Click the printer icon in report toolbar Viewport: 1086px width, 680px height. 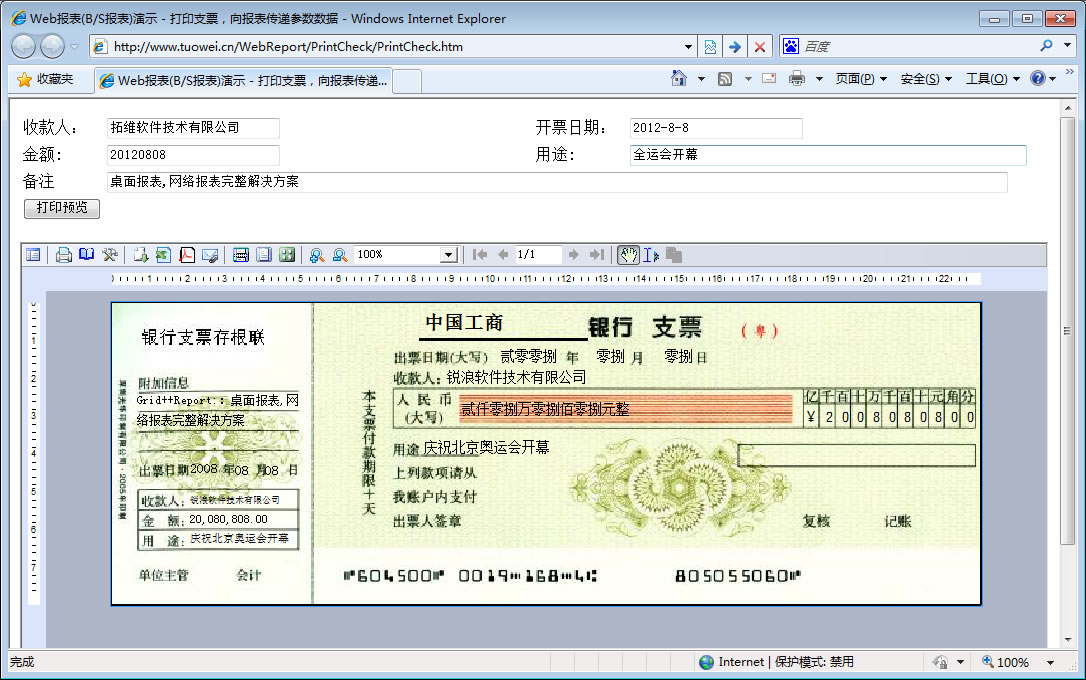point(64,255)
